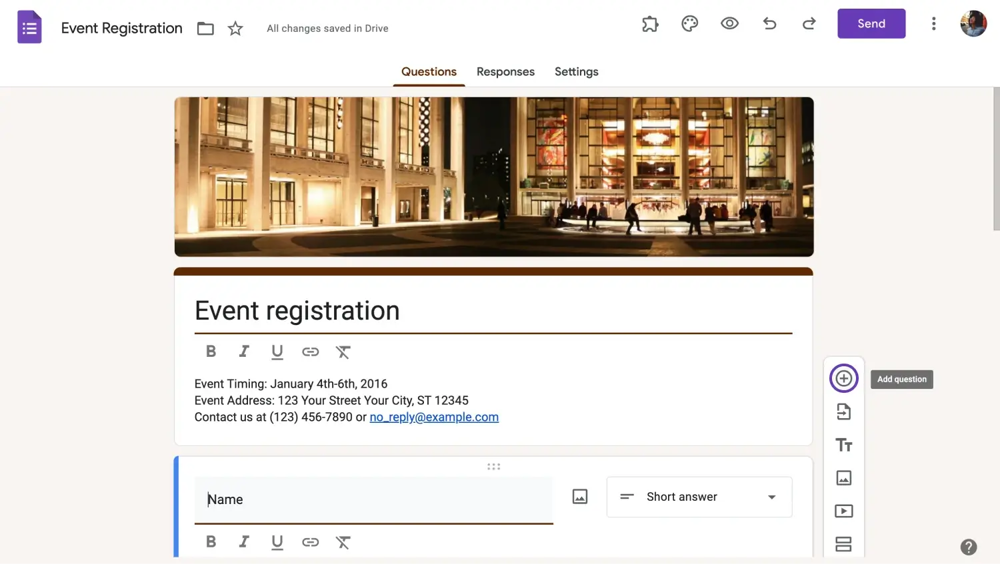This screenshot has height=564, width=1000.
Task: Toggle italic in form description toolbar
Action: [244, 352]
